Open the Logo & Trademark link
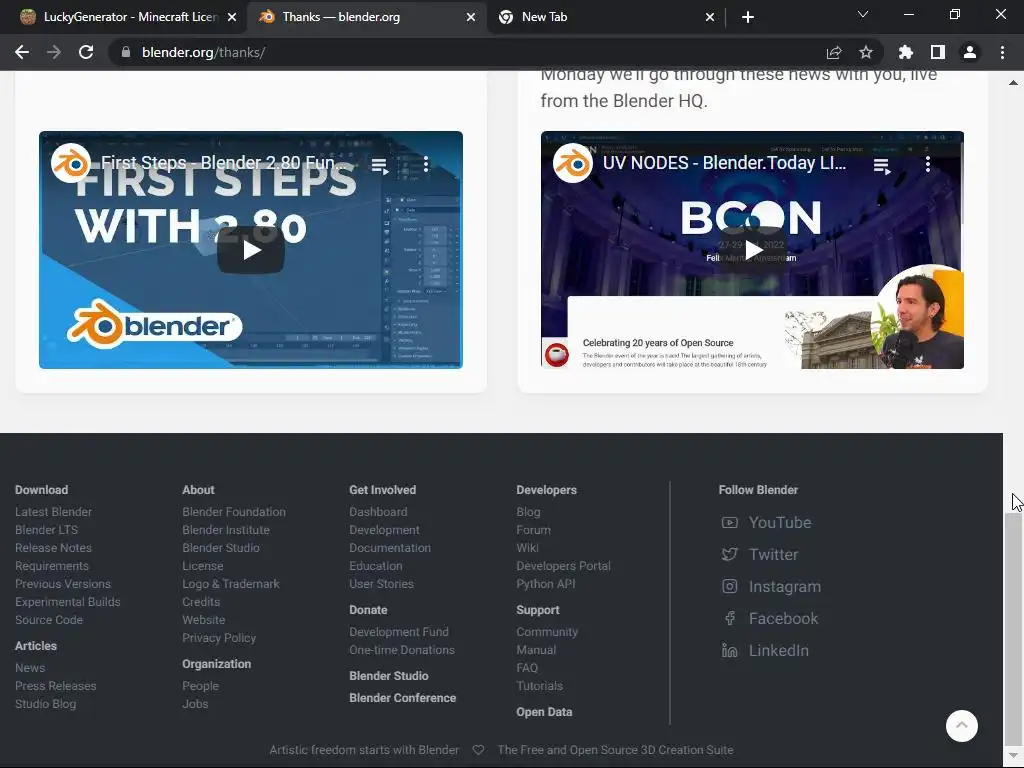 coord(231,584)
